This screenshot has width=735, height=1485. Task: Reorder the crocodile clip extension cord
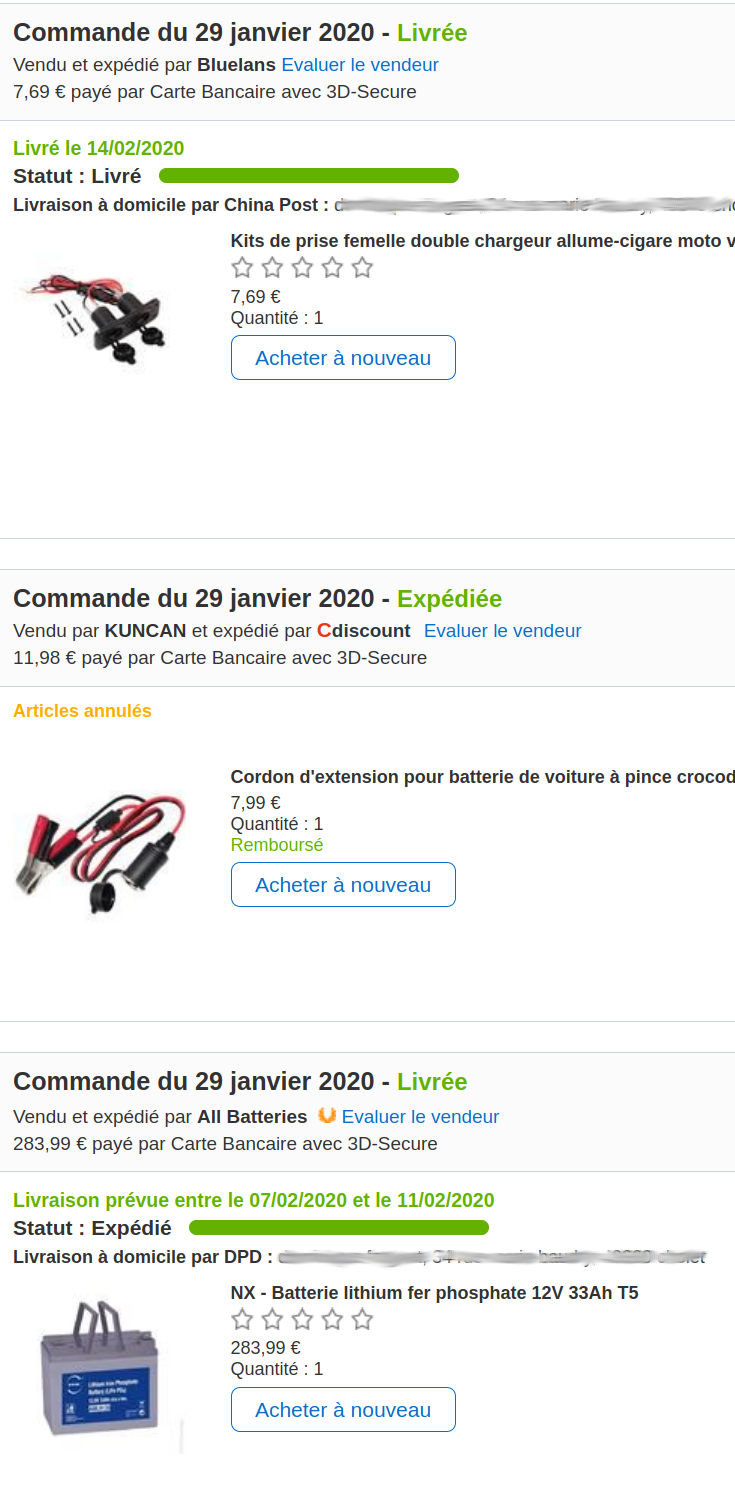[x=343, y=885]
